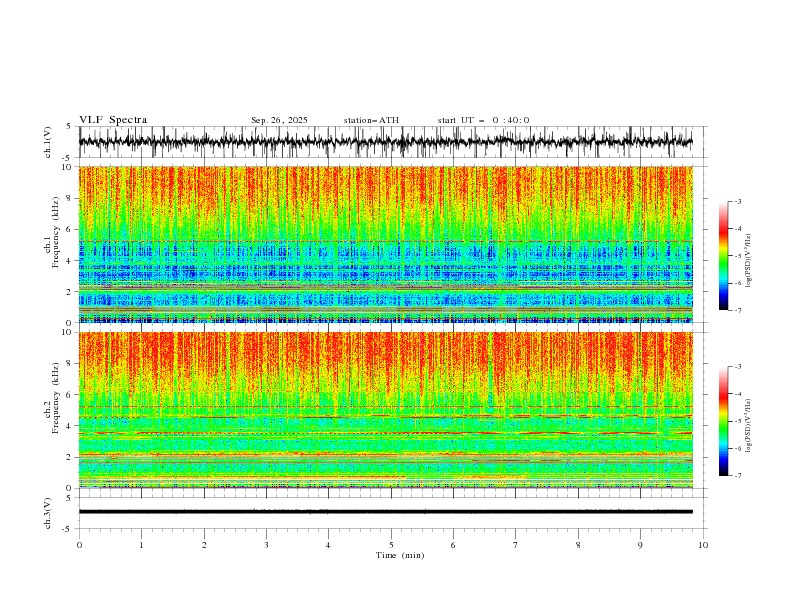792x612 pixels.
Task: Click time axis tick label "3"
Action: click(x=266, y=545)
